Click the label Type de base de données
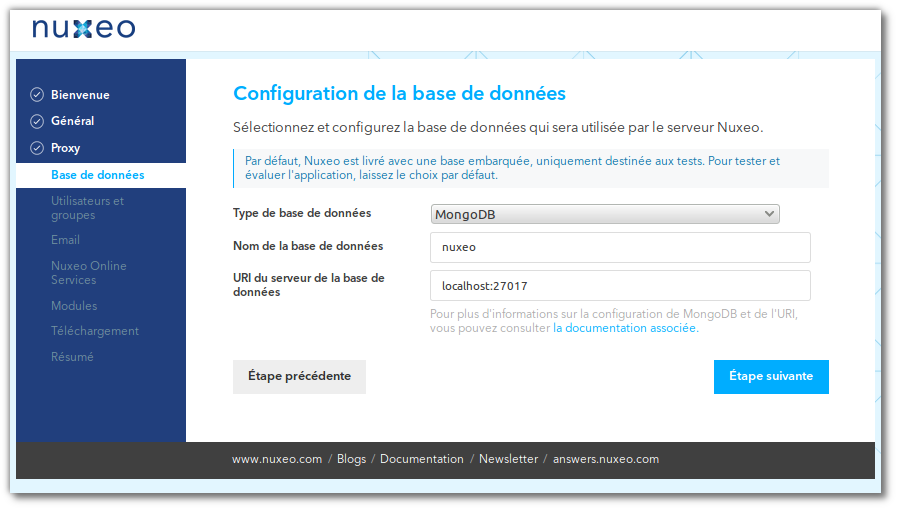The height and width of the screenshot is (509, 897). tap(302, 213)
